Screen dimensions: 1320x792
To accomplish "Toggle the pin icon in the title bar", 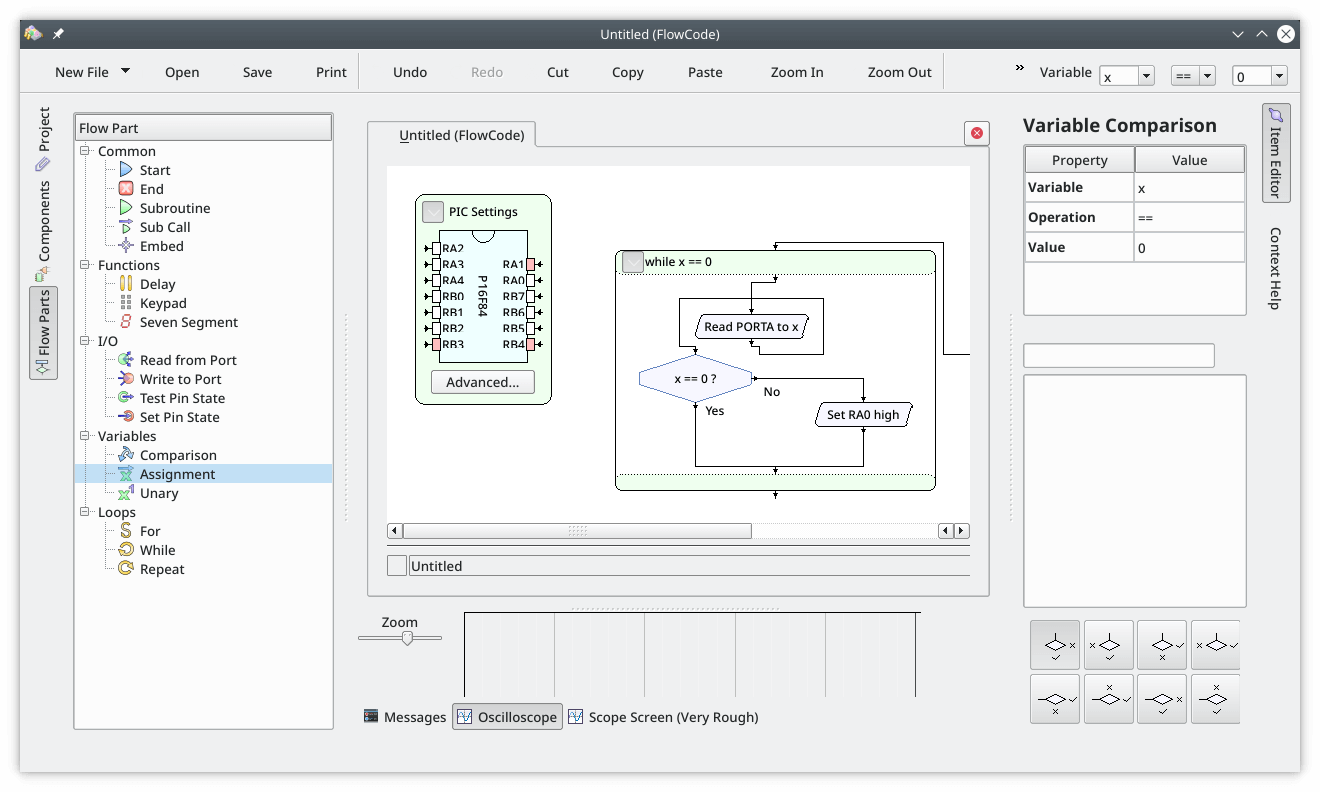I will (57, 33).
